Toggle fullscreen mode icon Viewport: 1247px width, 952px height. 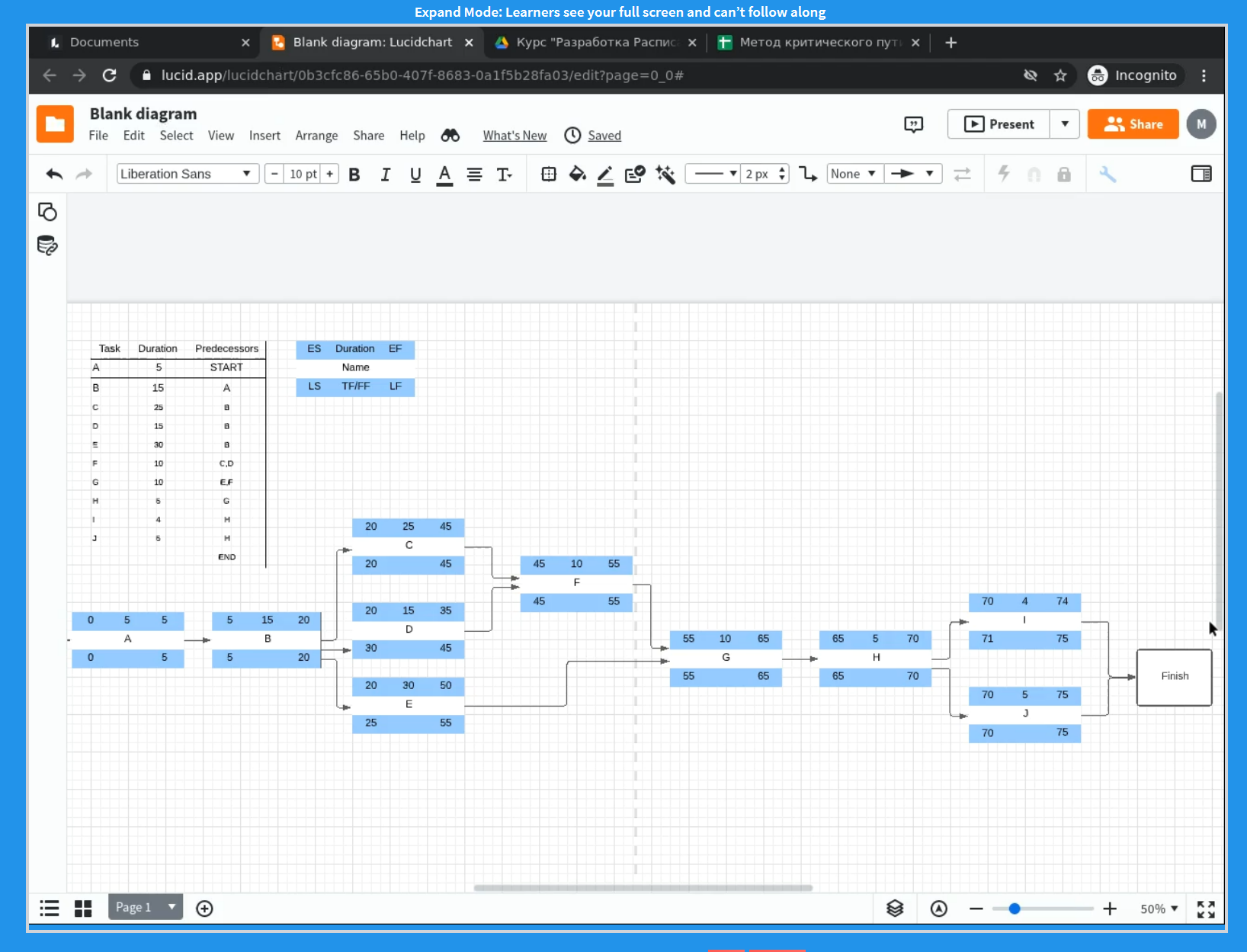coord(1206,909)
